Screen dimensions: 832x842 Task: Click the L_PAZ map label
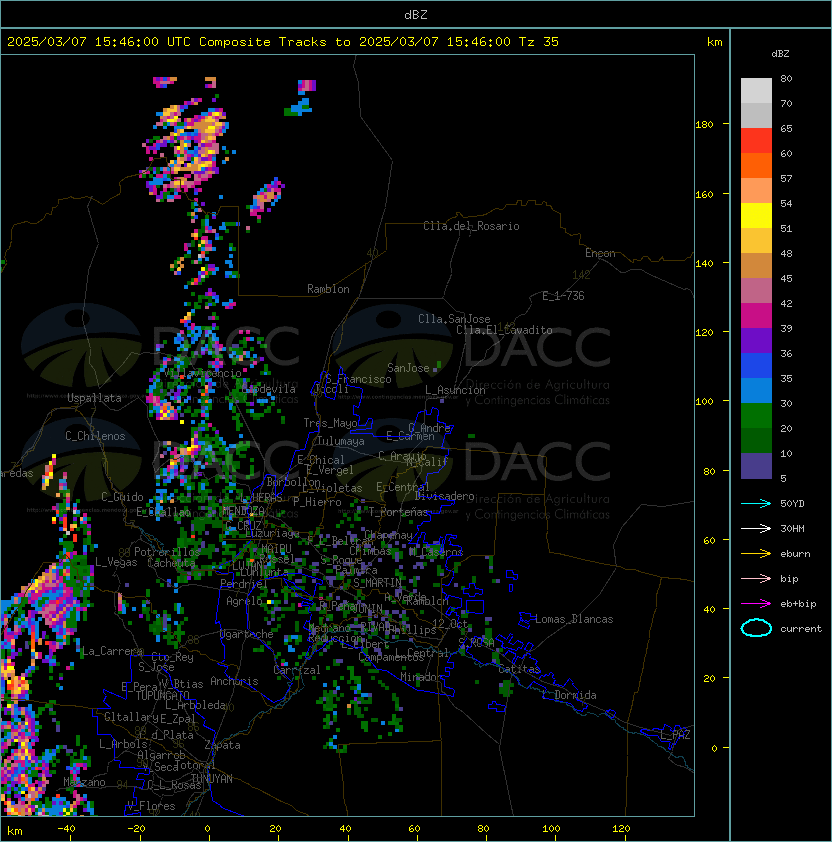click(x=675, y=735)
